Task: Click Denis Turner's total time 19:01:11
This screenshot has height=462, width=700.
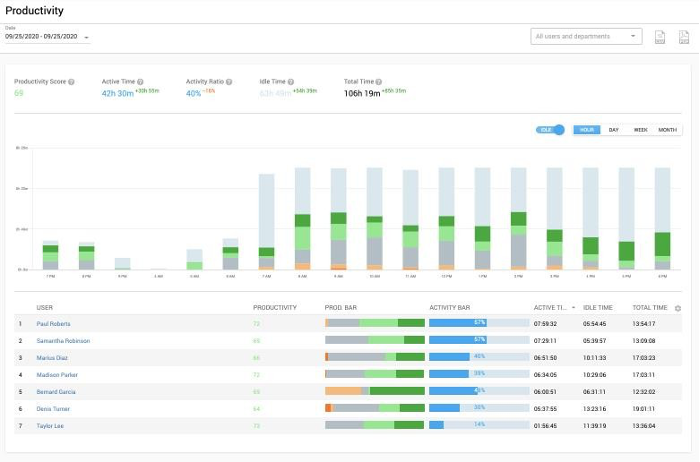Action: point(644,408)
